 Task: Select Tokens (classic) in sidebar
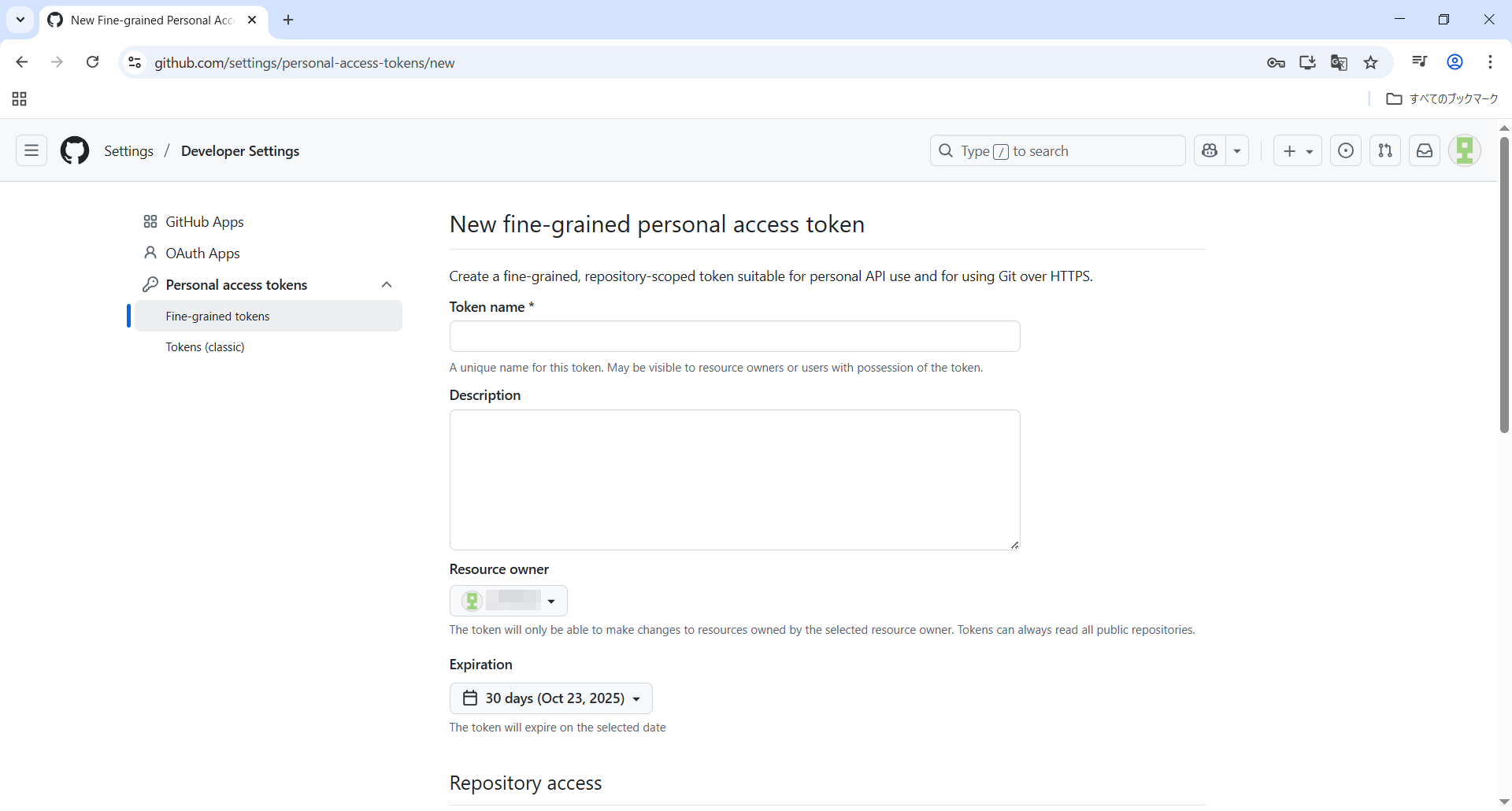tap(205, 347)
